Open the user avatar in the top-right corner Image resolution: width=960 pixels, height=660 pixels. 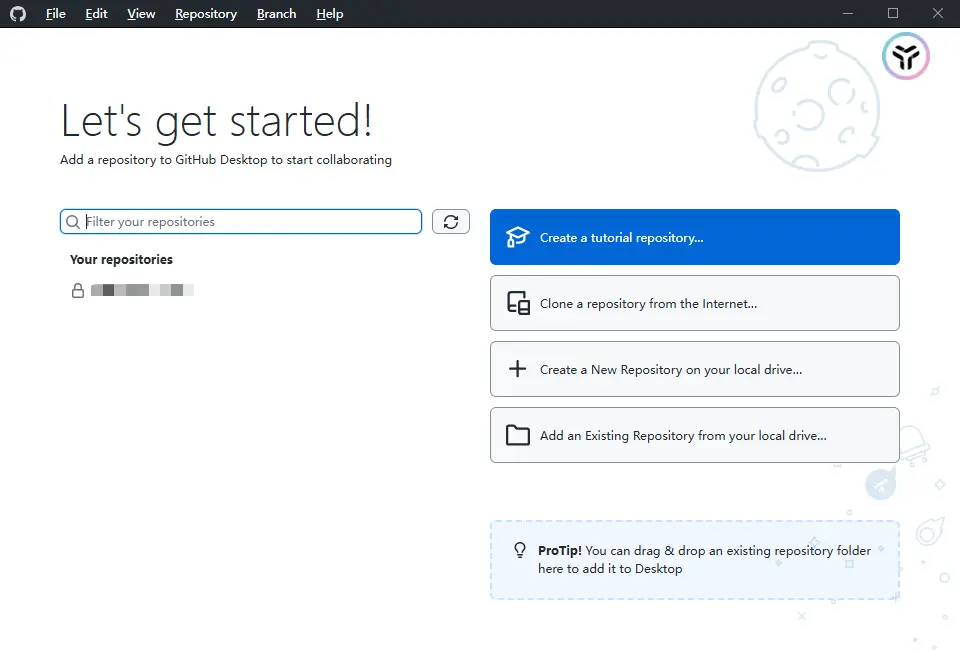pyautogui.click(x=905, y=57)
